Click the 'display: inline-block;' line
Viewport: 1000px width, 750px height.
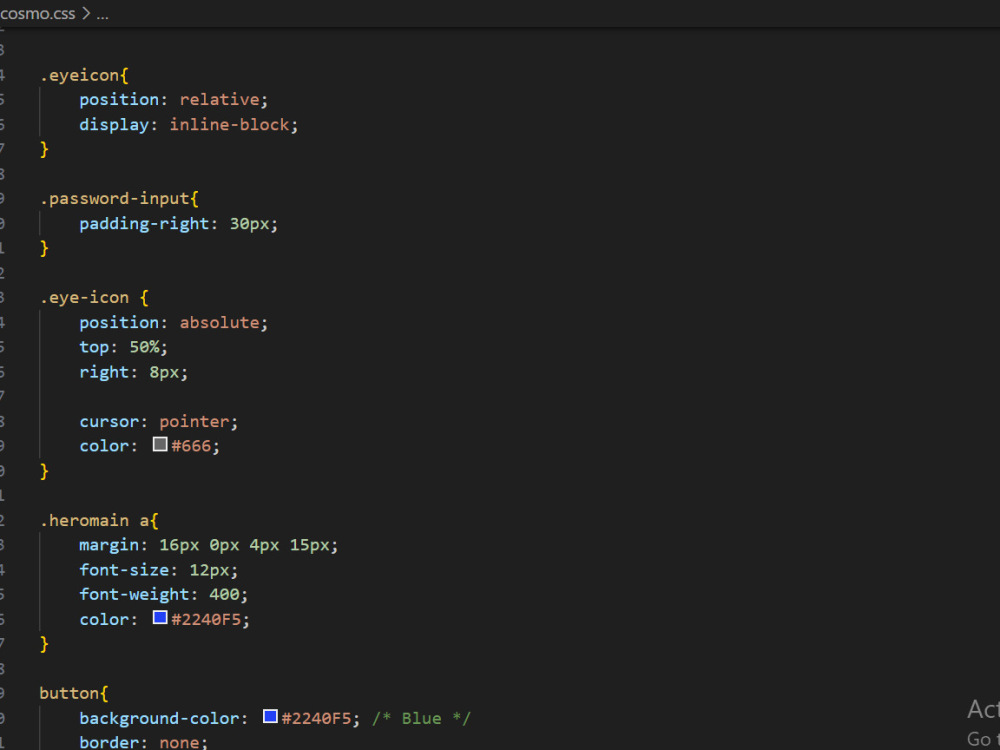[189, 124]
